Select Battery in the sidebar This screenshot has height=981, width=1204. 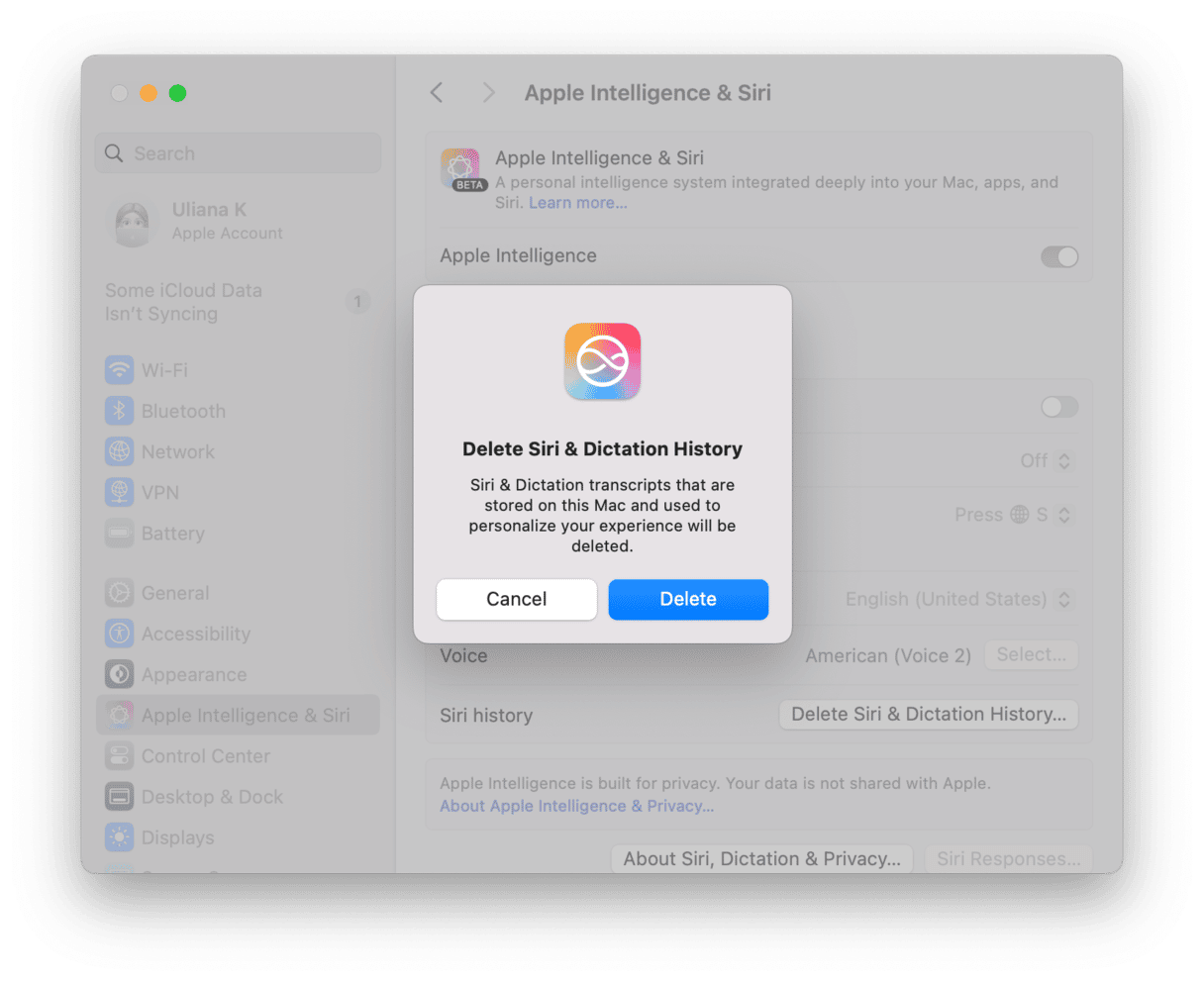point(238,533)
